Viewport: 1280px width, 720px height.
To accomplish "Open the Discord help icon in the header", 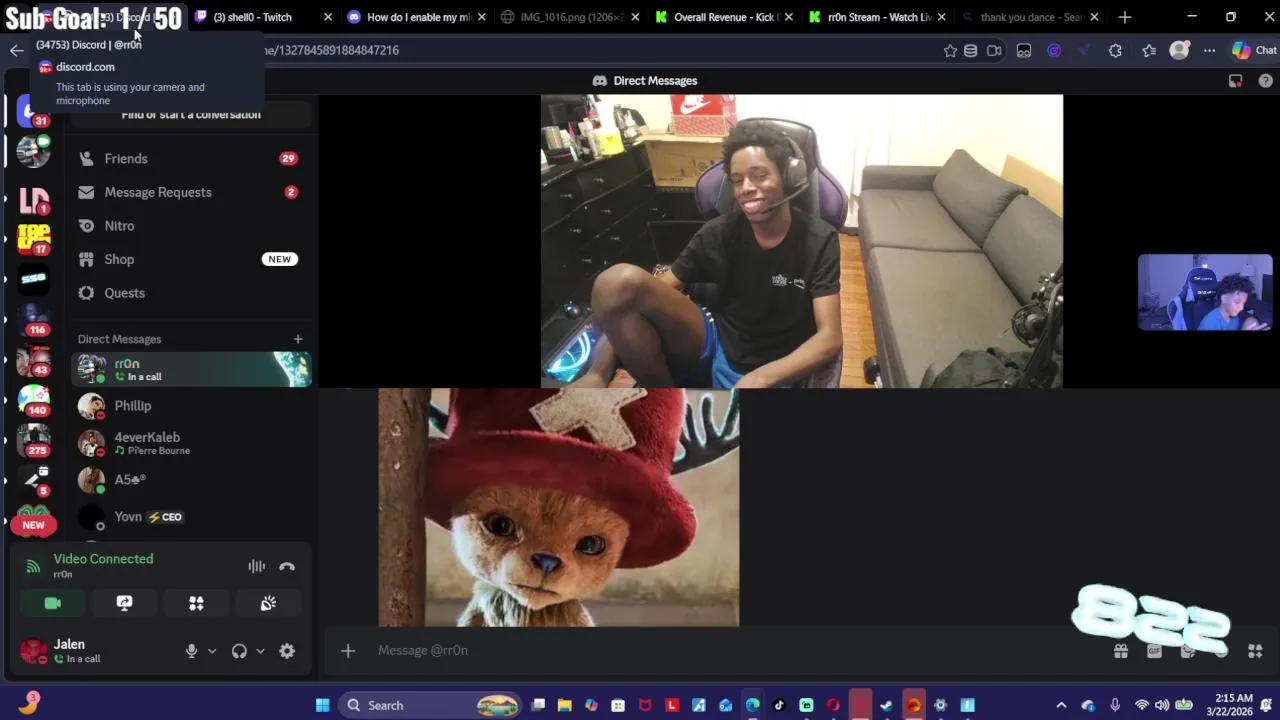I will 1265,81.
